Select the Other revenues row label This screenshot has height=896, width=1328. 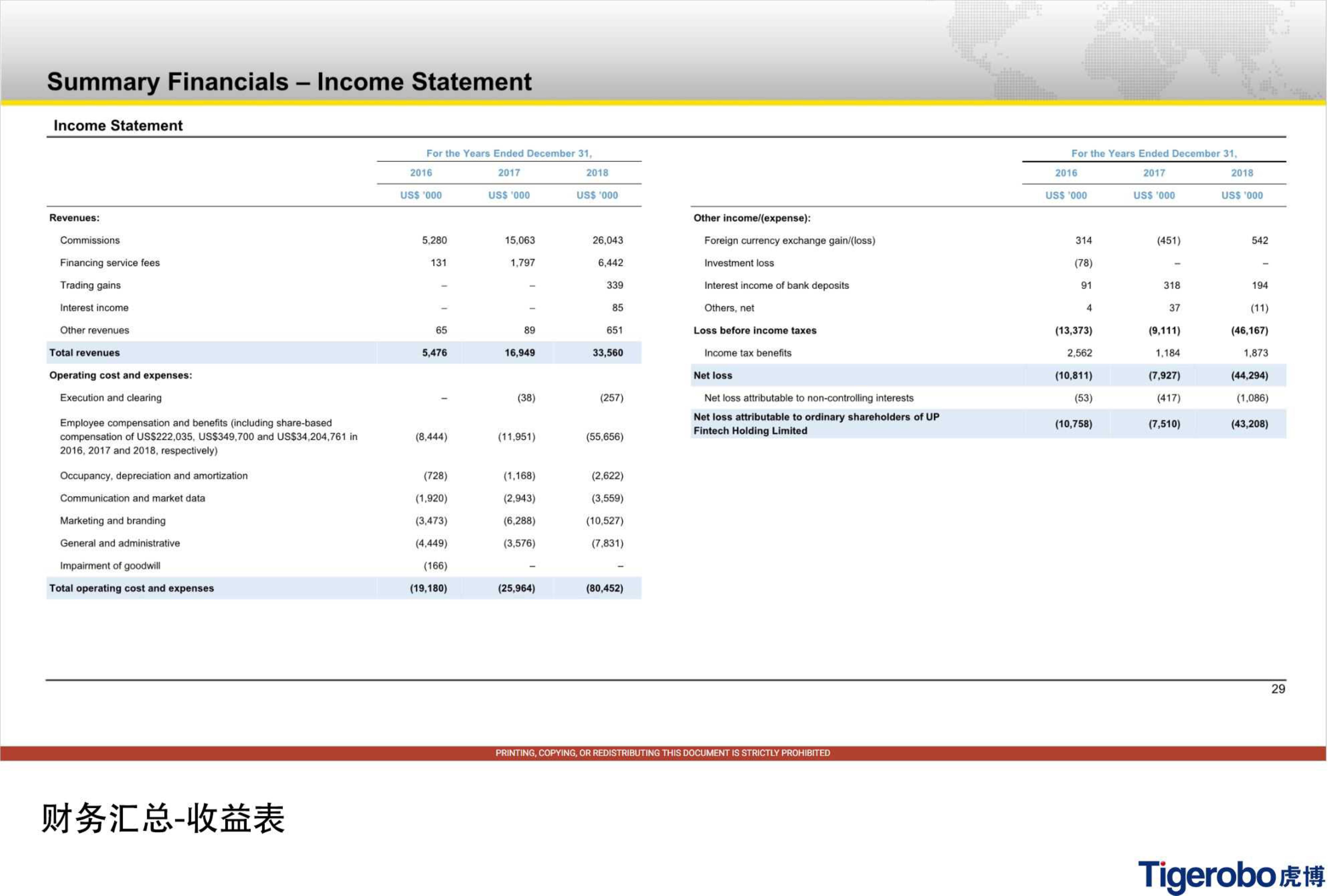coord(94,330)
